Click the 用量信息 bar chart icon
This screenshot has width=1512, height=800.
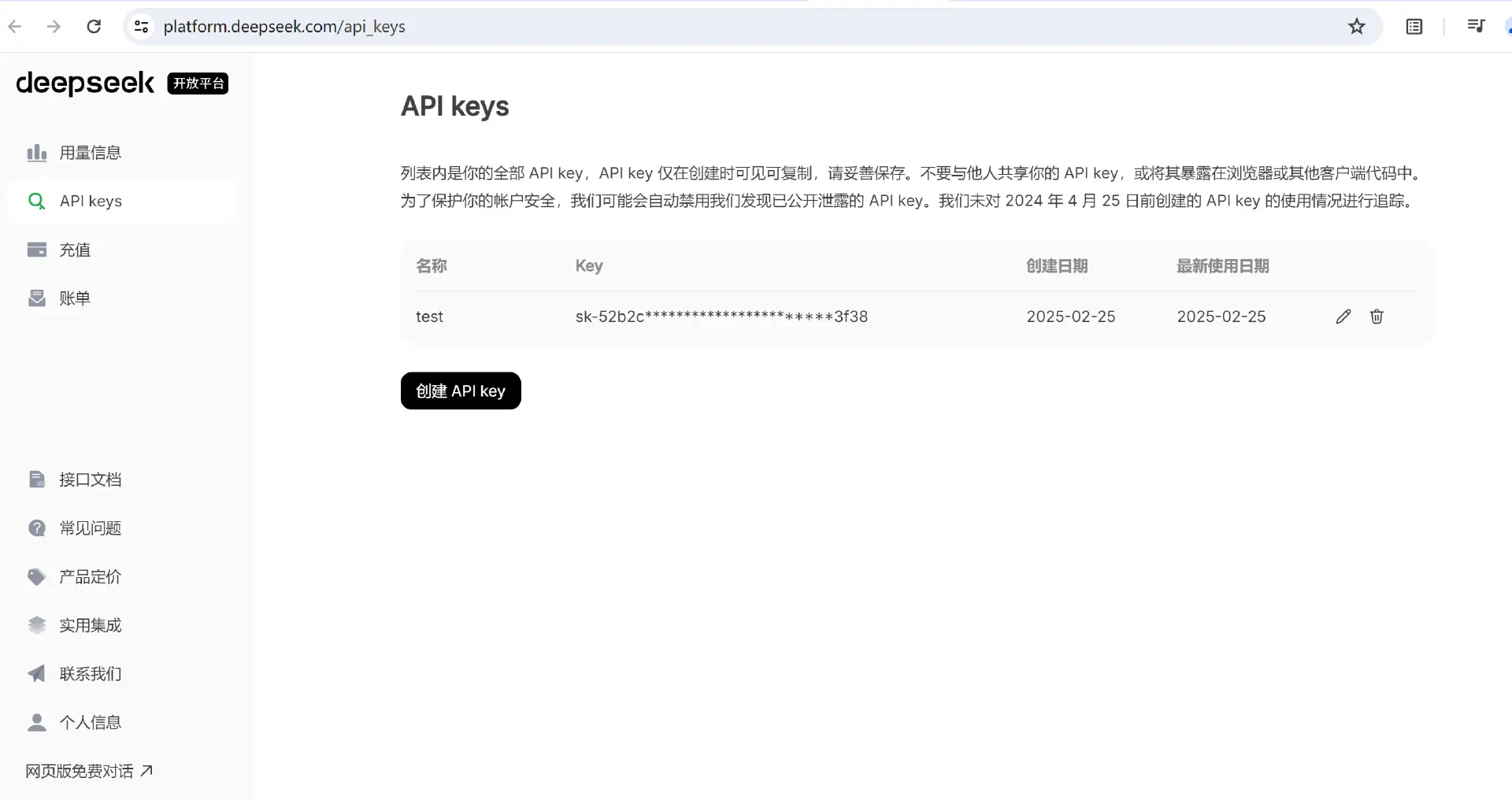click(37, 153)
